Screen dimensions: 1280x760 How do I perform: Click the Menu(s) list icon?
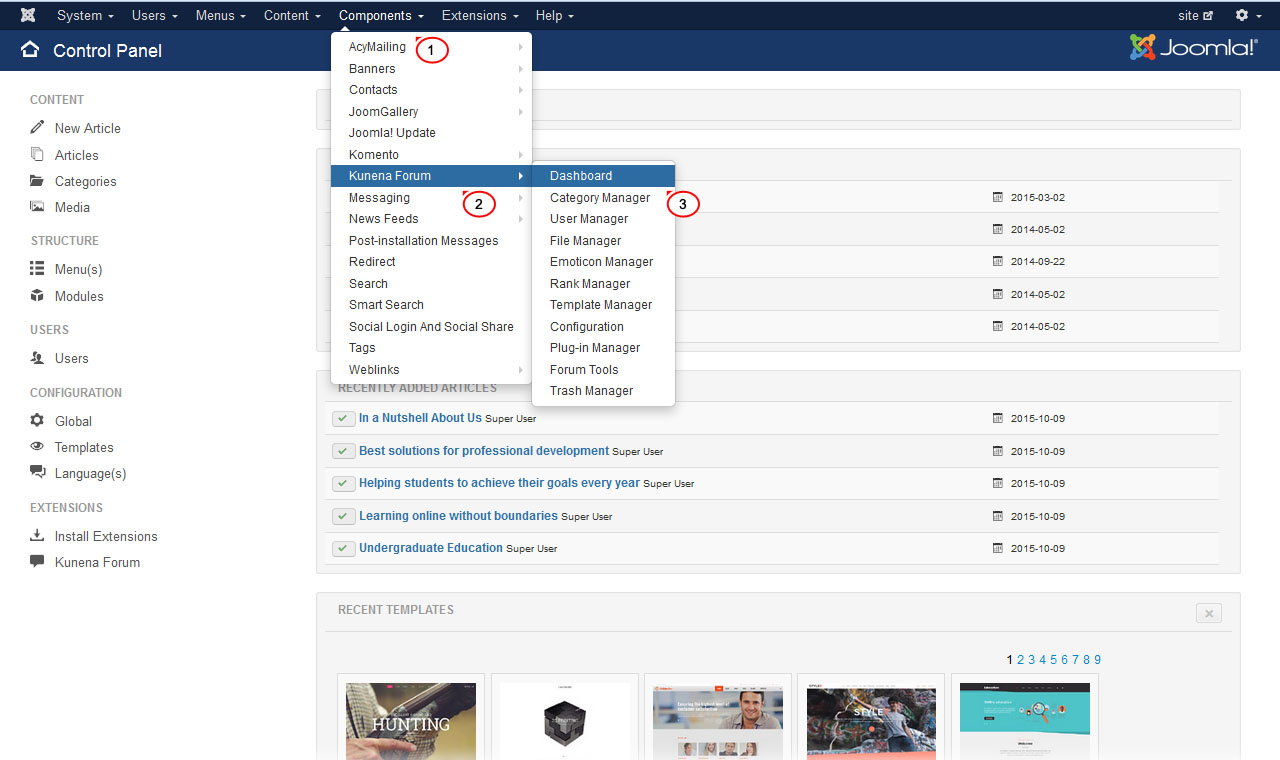tap(37, 269)
